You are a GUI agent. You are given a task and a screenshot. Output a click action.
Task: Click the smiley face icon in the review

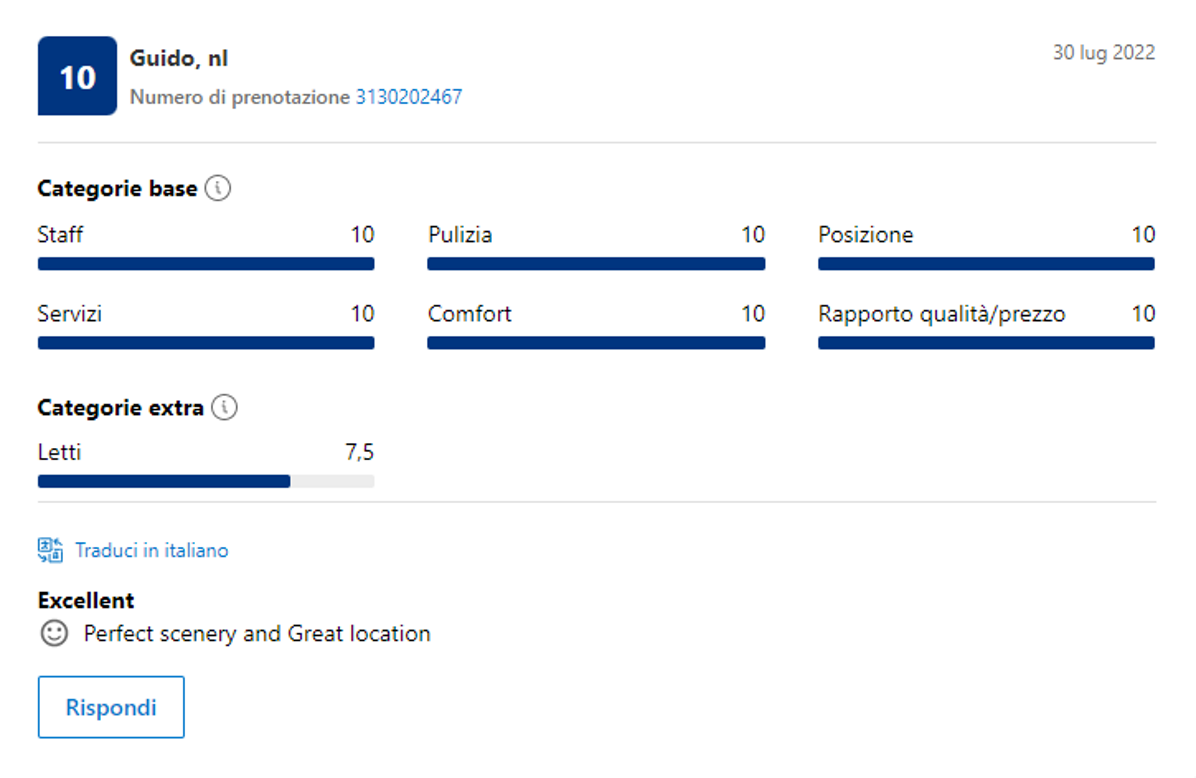(x=54, y=633)
